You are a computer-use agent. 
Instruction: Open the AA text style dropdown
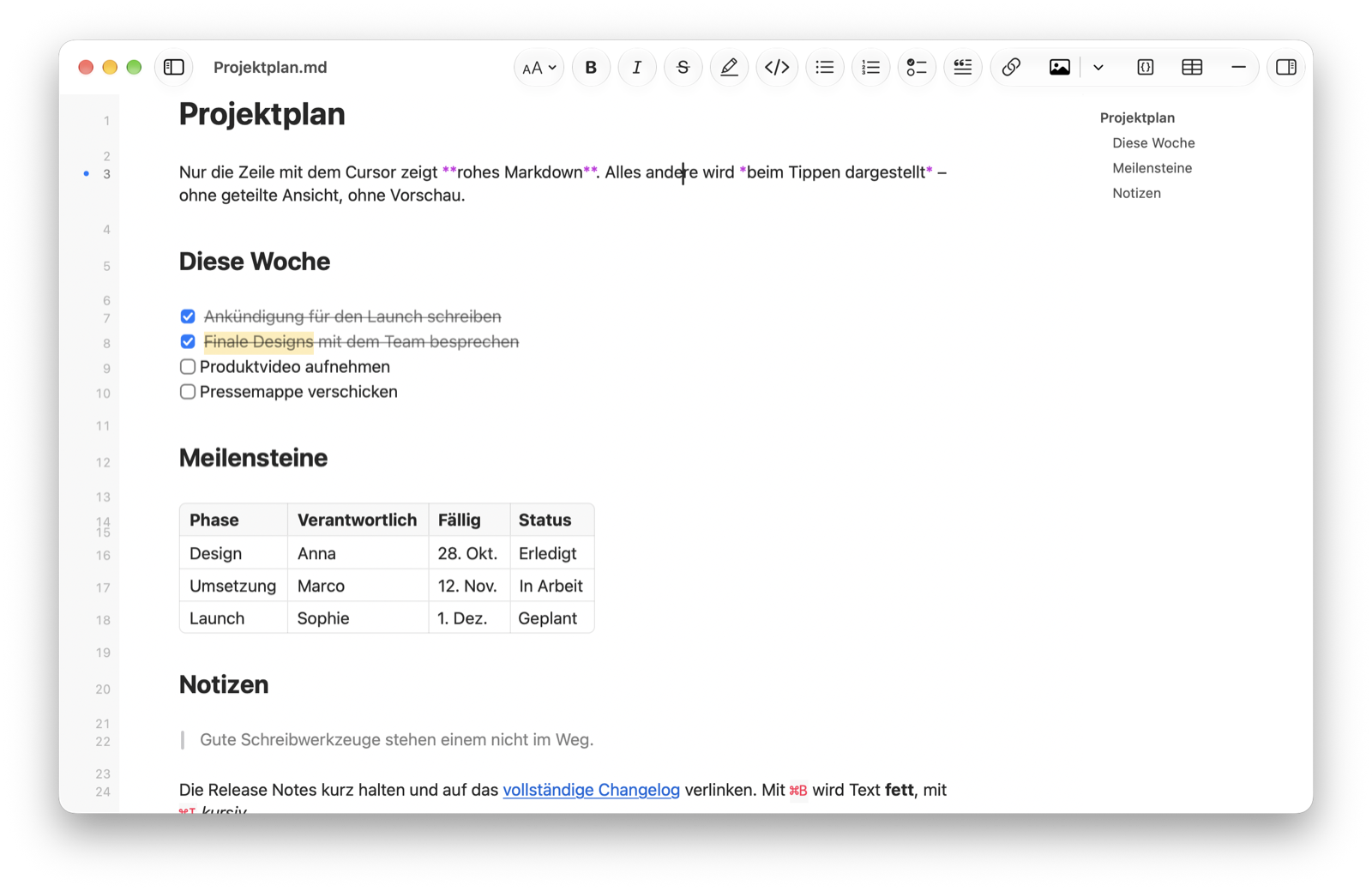(539, 67)
